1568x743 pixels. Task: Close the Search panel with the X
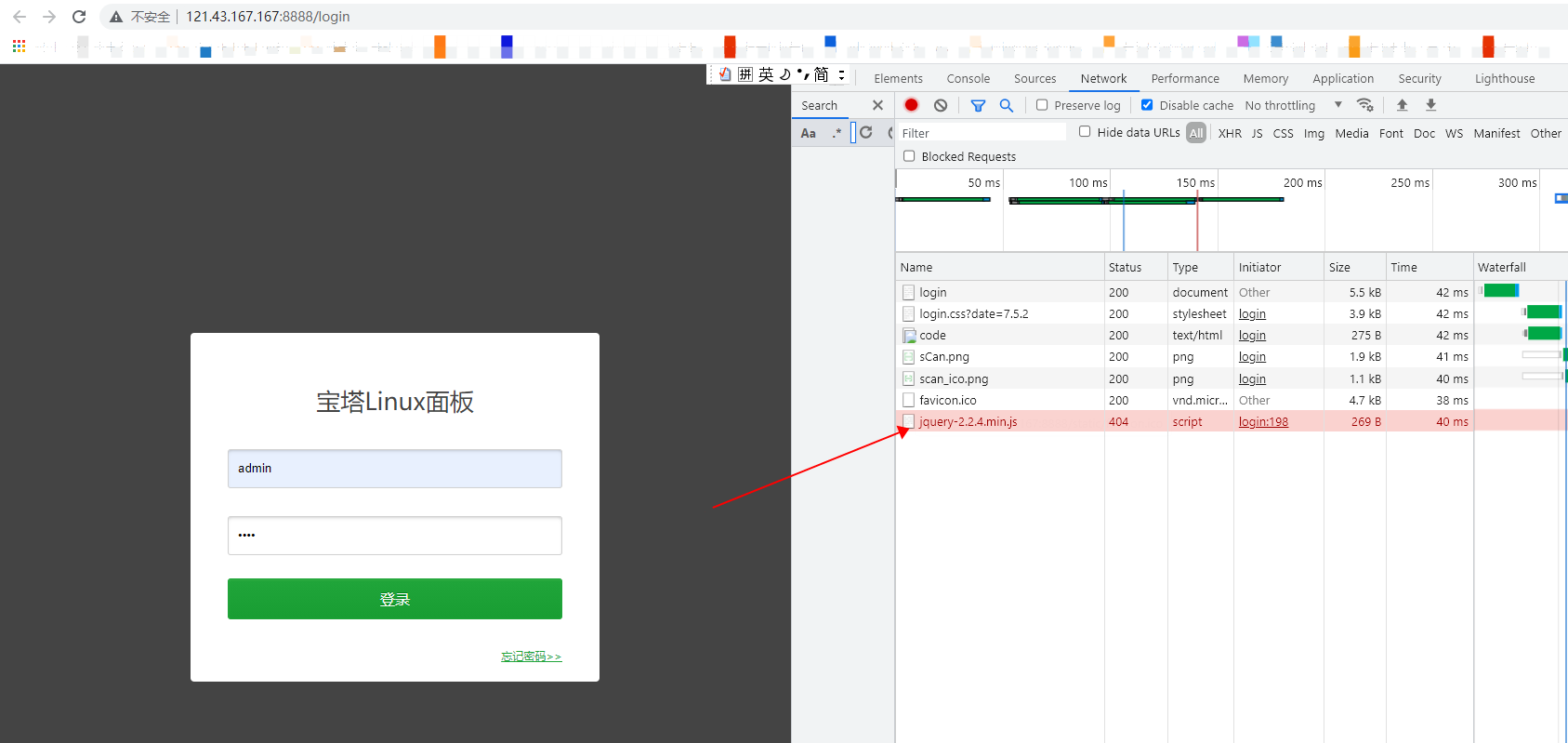click(877, 105)
